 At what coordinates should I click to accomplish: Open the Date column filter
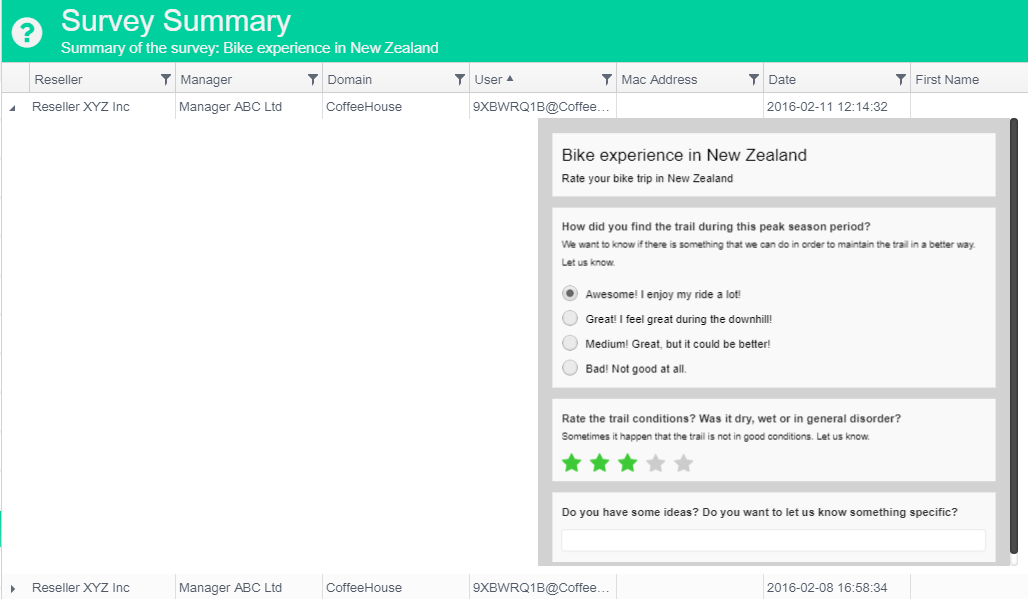point(901,80)
